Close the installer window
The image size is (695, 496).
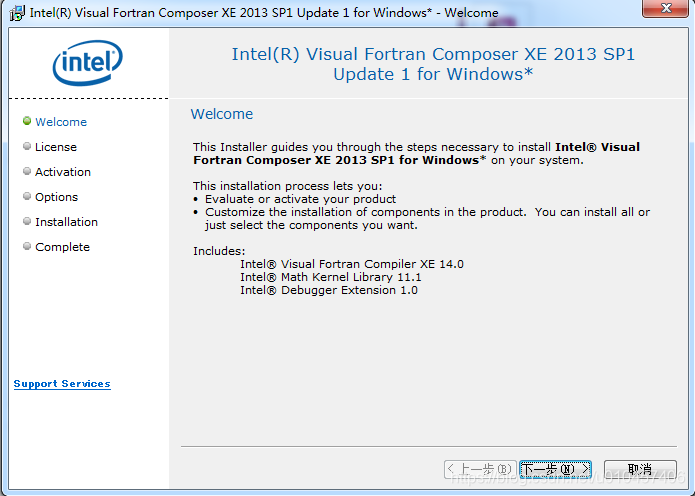pos(665,8)
